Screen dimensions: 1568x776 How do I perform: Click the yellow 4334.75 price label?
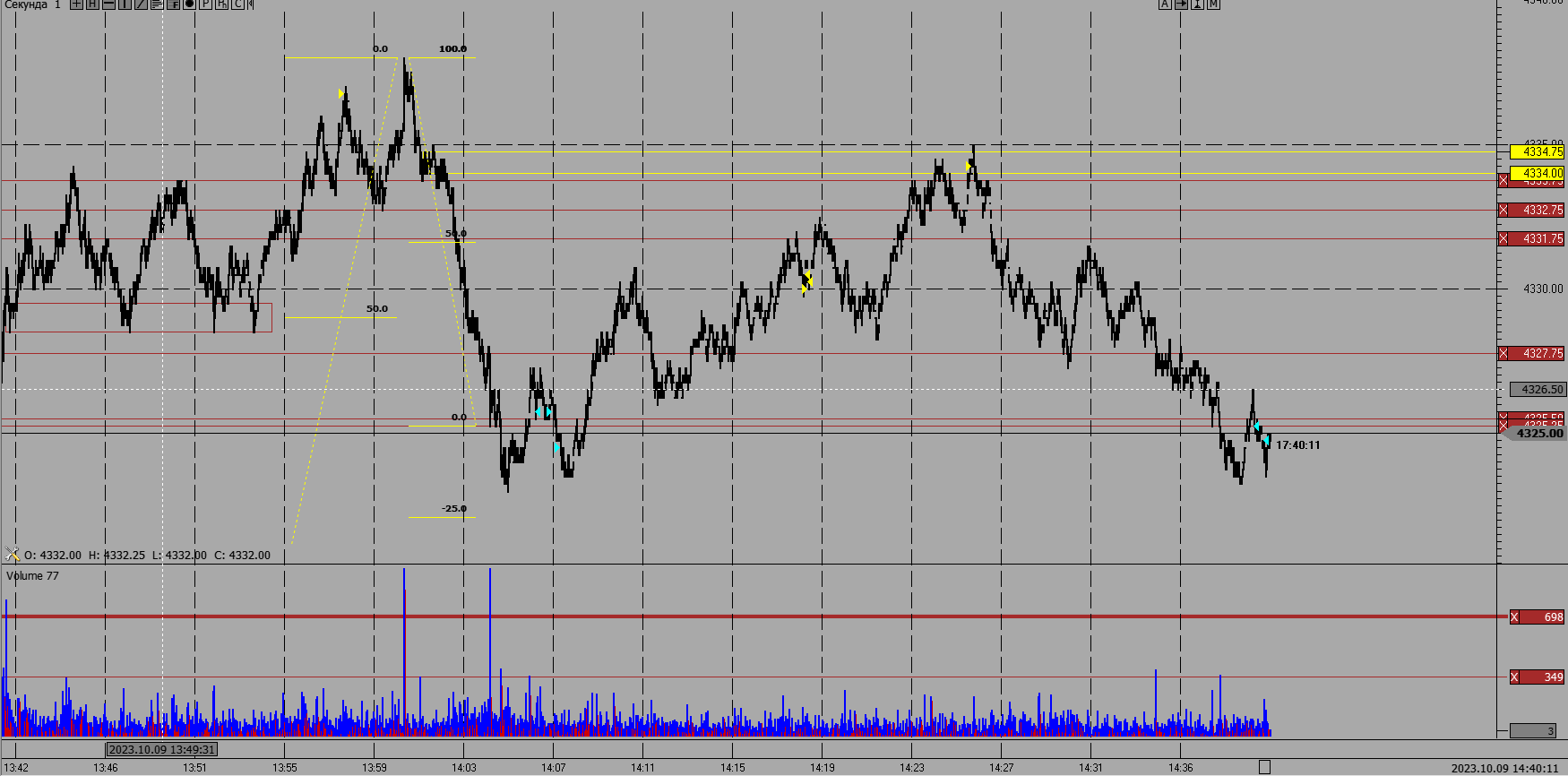tap(1538, 151)
